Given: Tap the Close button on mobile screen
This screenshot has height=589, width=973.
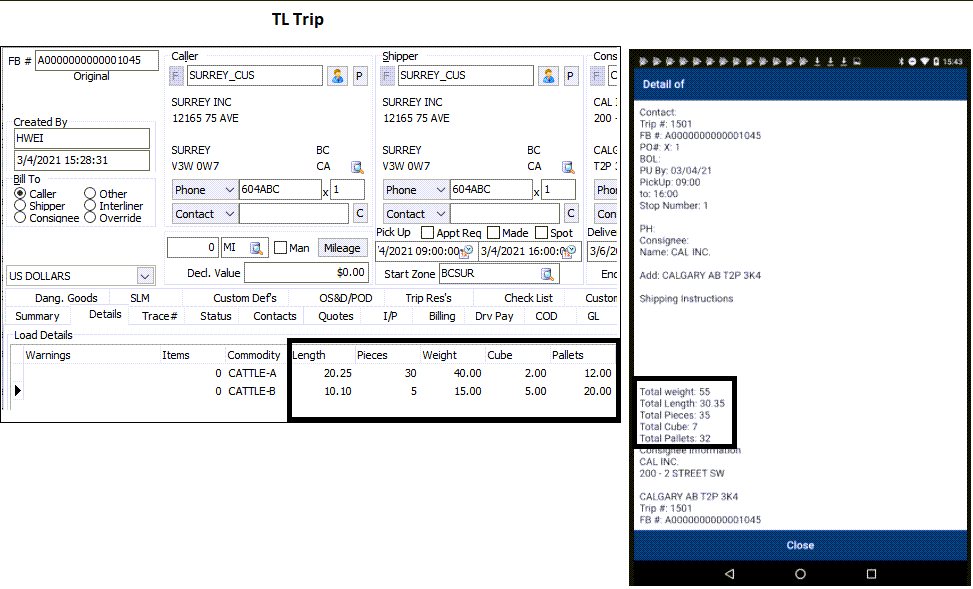Looking at the screenshot, I should coord(800,546).
